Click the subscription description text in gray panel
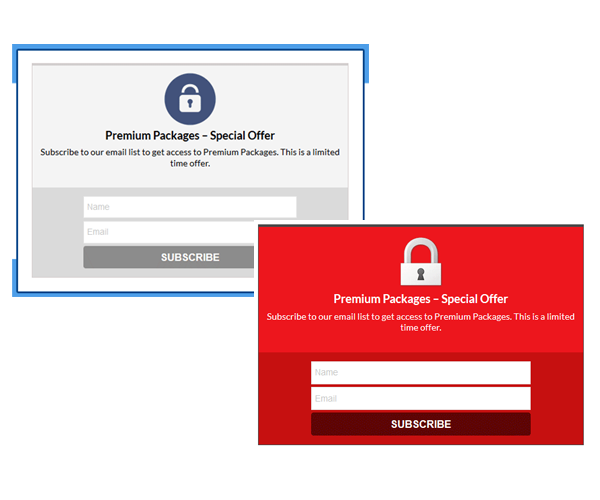The image size is (600, 500). pos(190,158)
